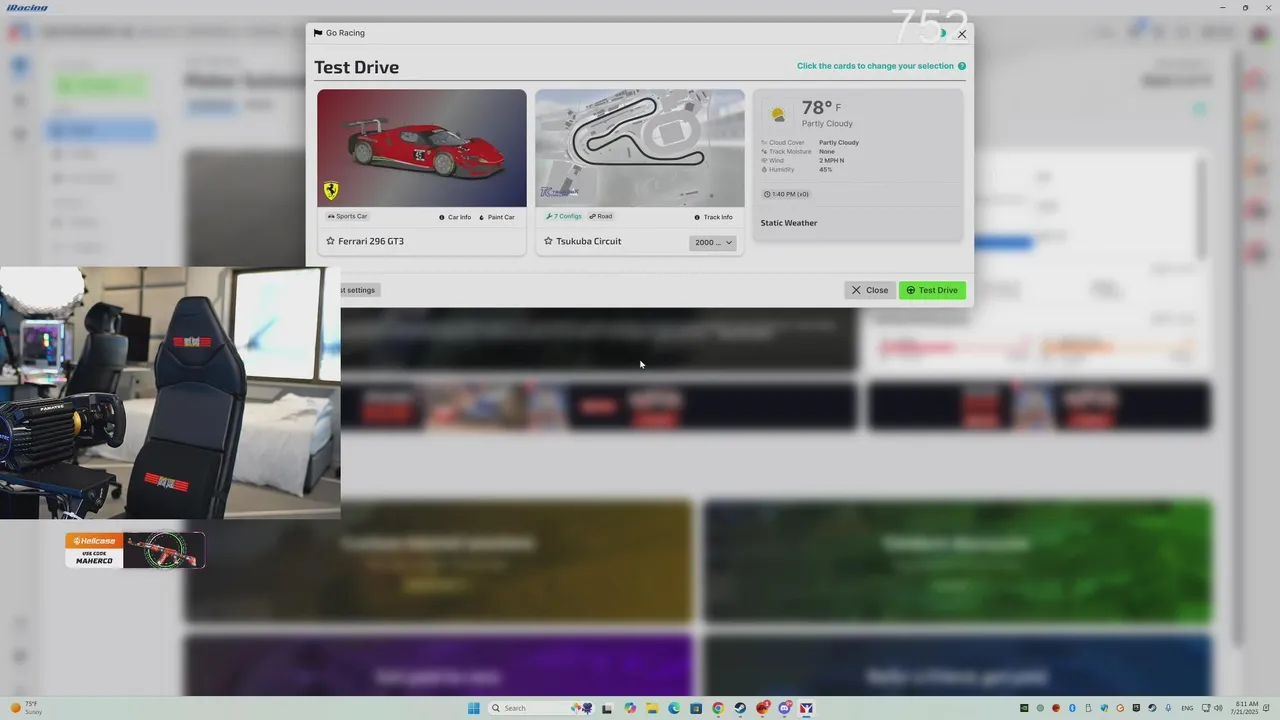Click the 7 Configs tag

563,216
